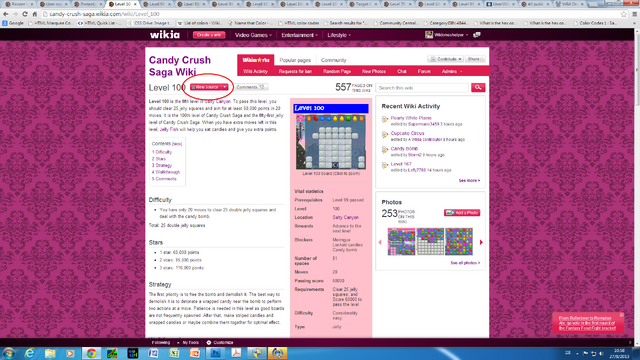640x360 pixels.
Task: Open the Contribute dropdown
Action: 445,59
